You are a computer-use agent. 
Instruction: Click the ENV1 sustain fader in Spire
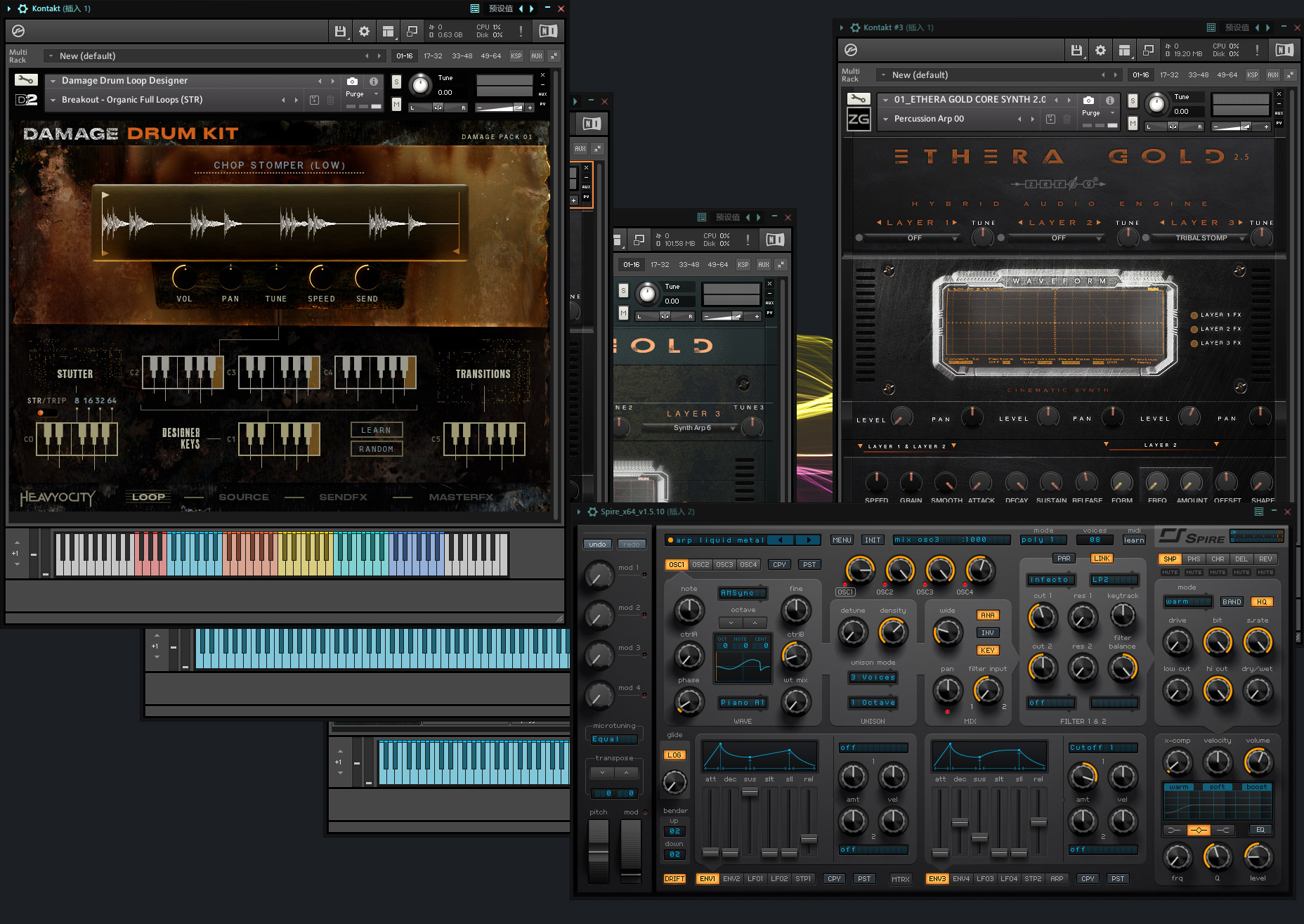tap(750, 793)
